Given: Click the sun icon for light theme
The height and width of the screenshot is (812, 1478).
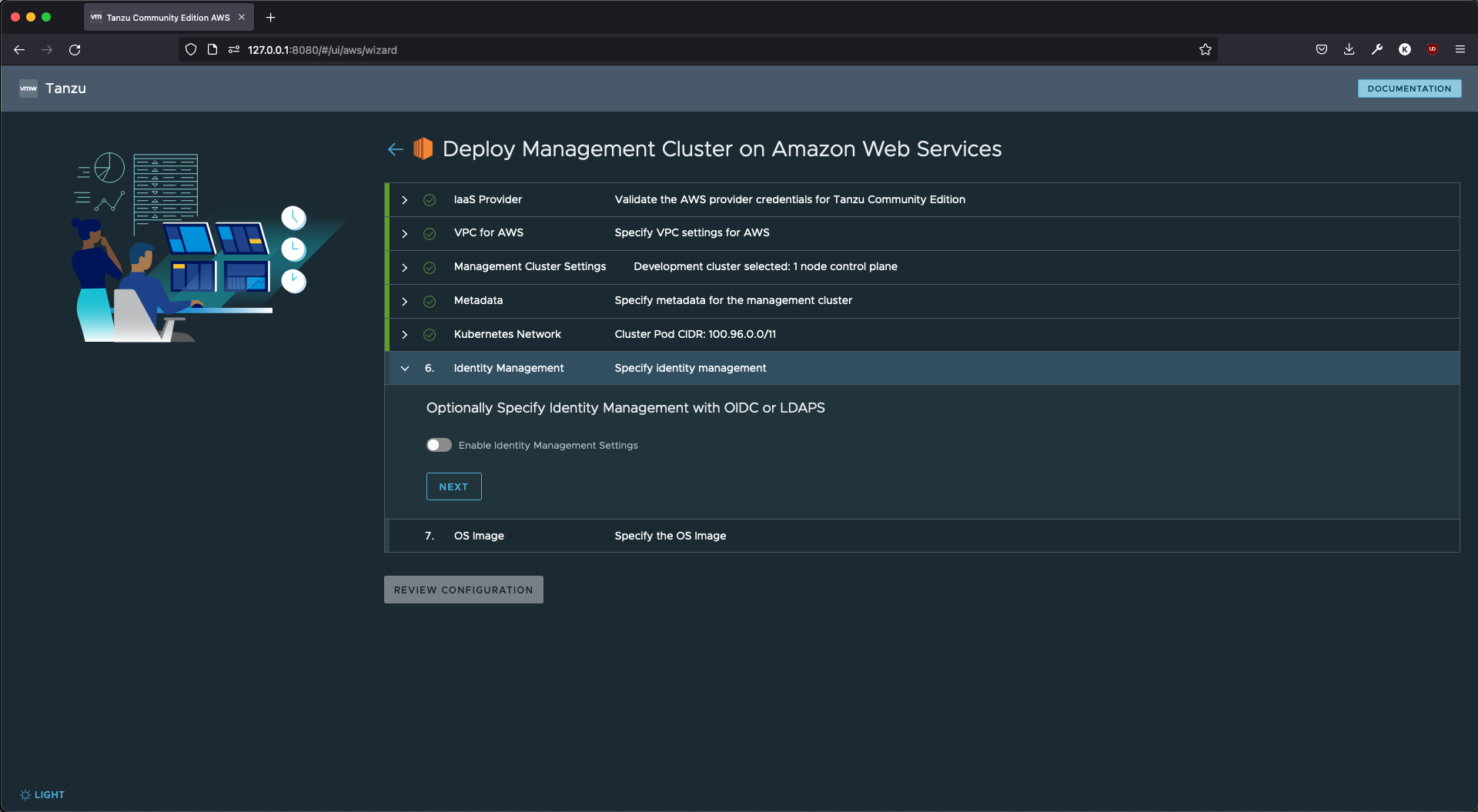Looking at the screenshot, I should point(25,795).
